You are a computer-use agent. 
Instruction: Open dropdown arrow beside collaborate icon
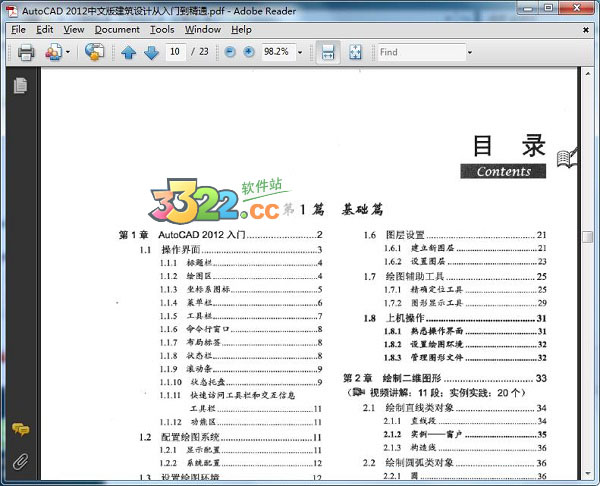(68, 52)
